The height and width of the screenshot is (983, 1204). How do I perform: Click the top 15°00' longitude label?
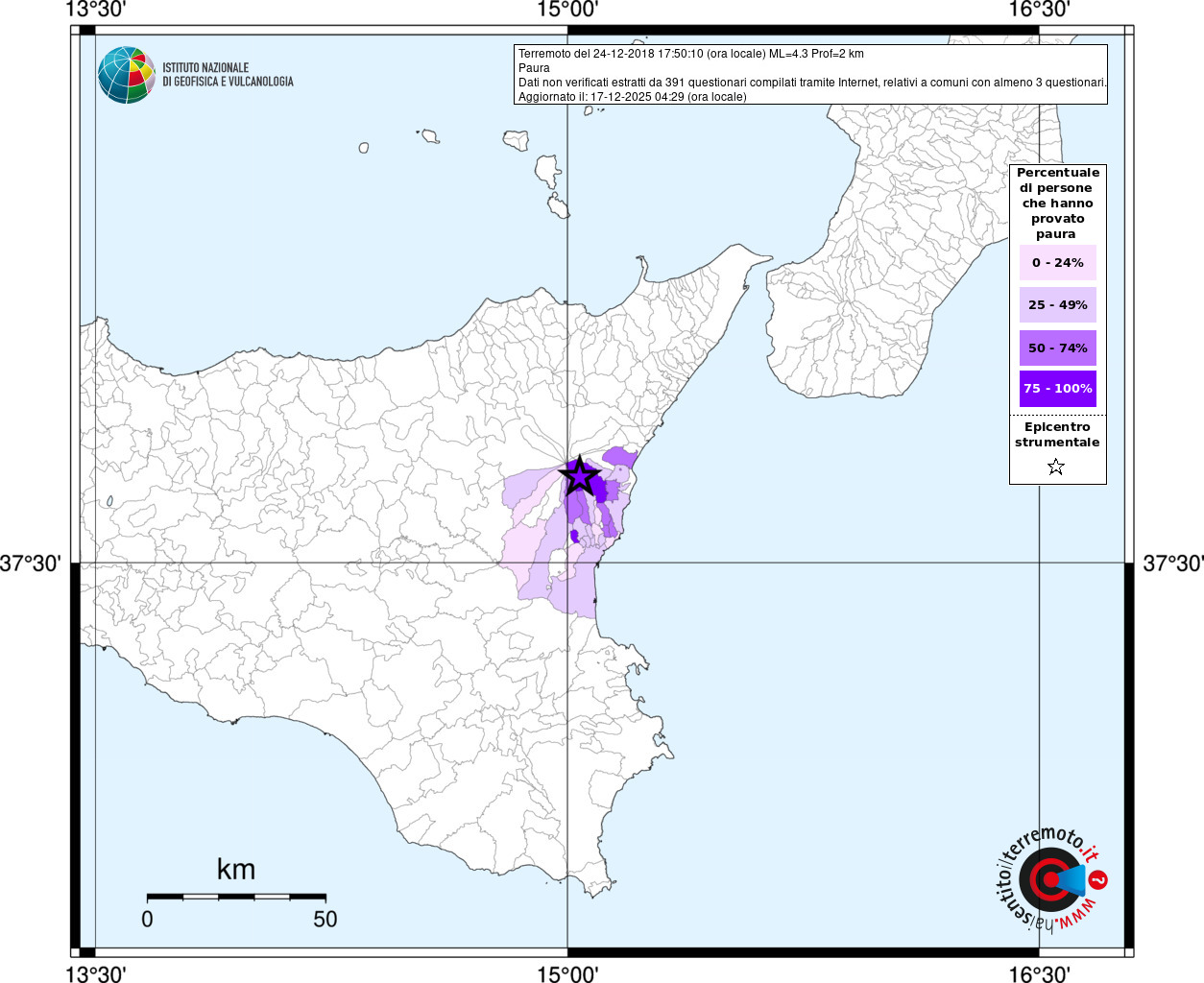click(567, 10)
